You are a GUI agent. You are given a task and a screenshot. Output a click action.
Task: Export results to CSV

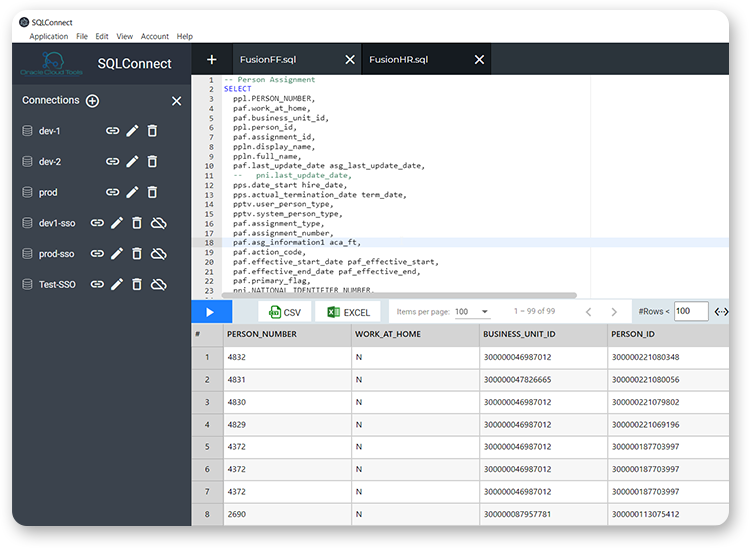(x=285, y=312)
